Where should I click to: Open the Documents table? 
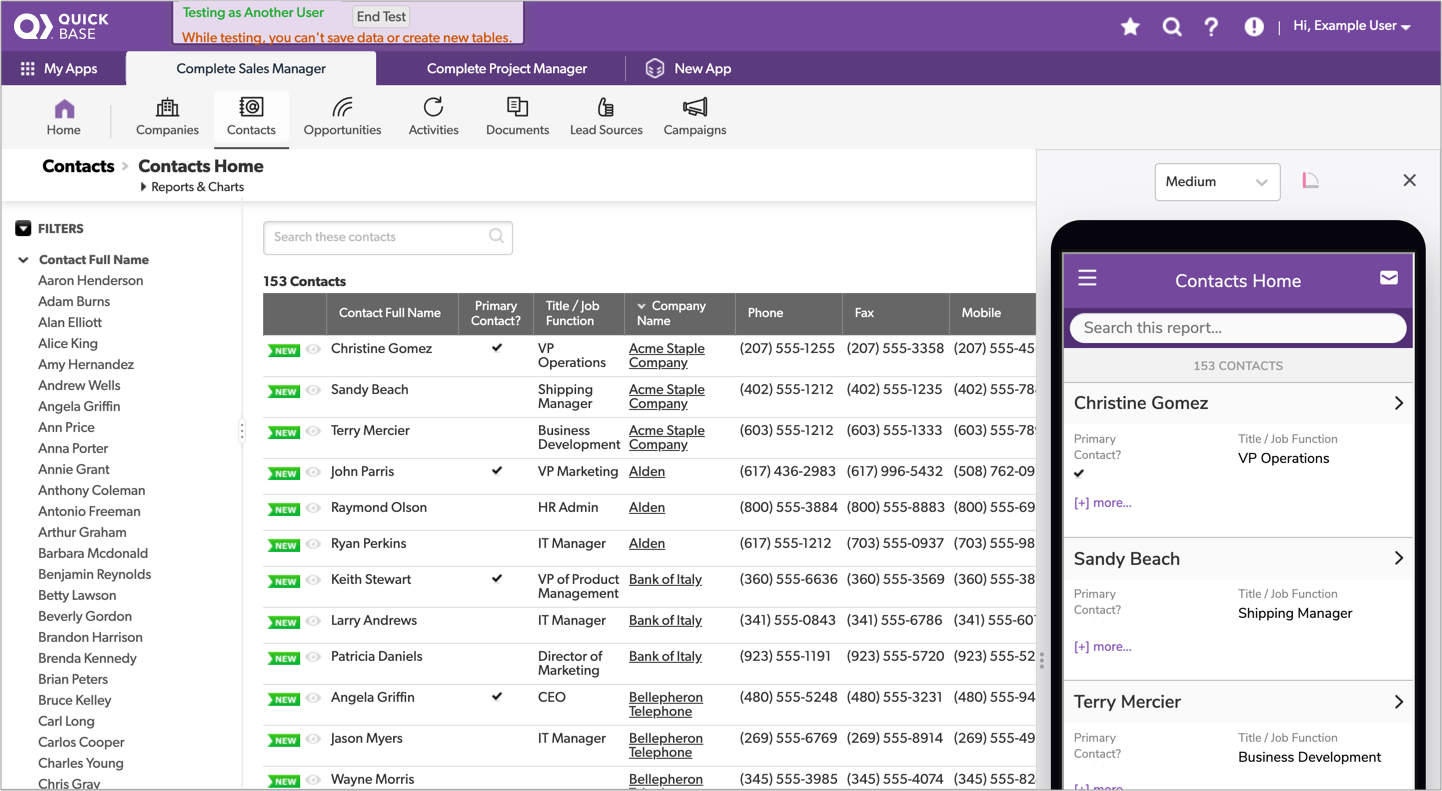coord(517,118)
